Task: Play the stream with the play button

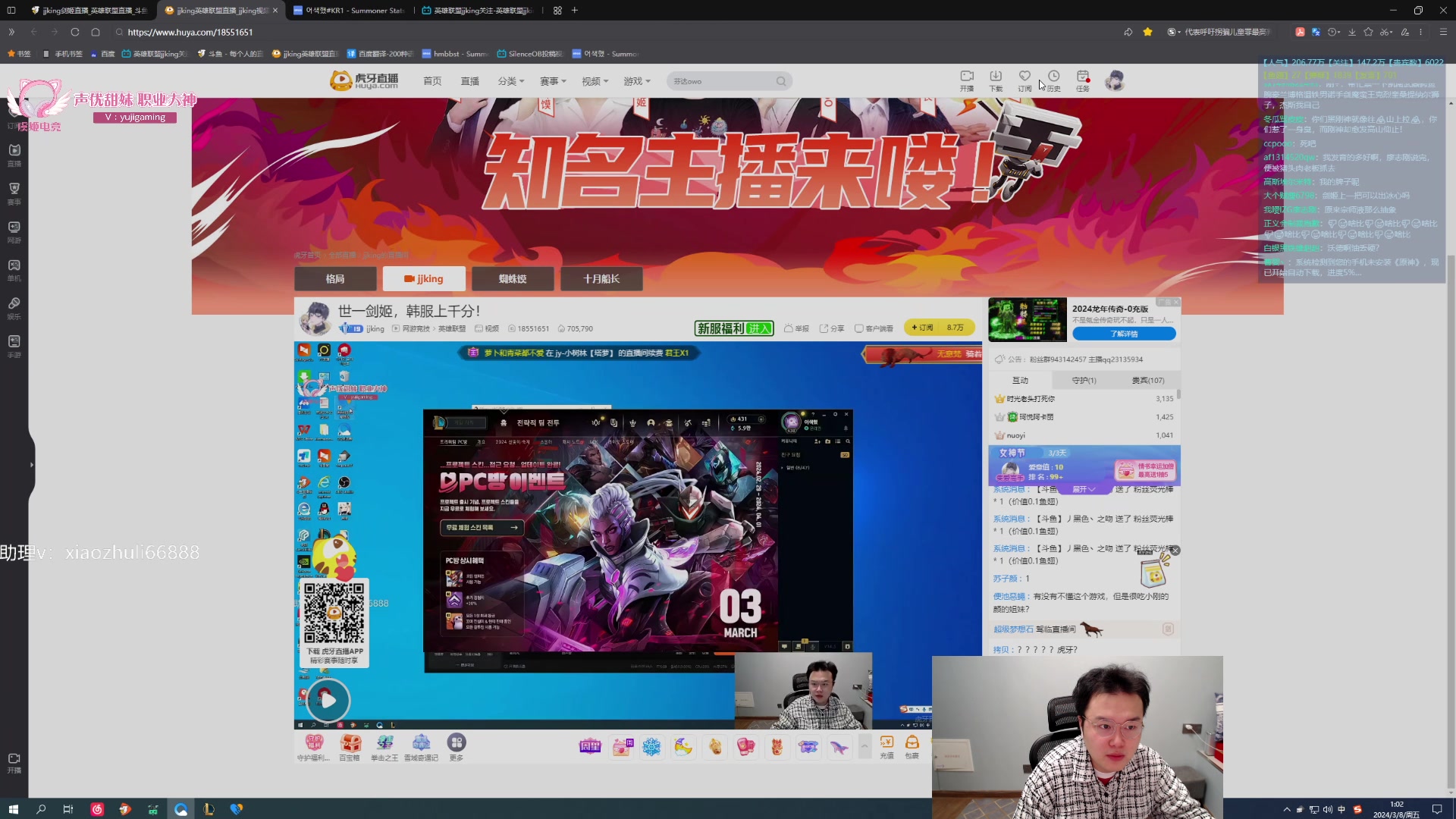Action: [328, 700]
